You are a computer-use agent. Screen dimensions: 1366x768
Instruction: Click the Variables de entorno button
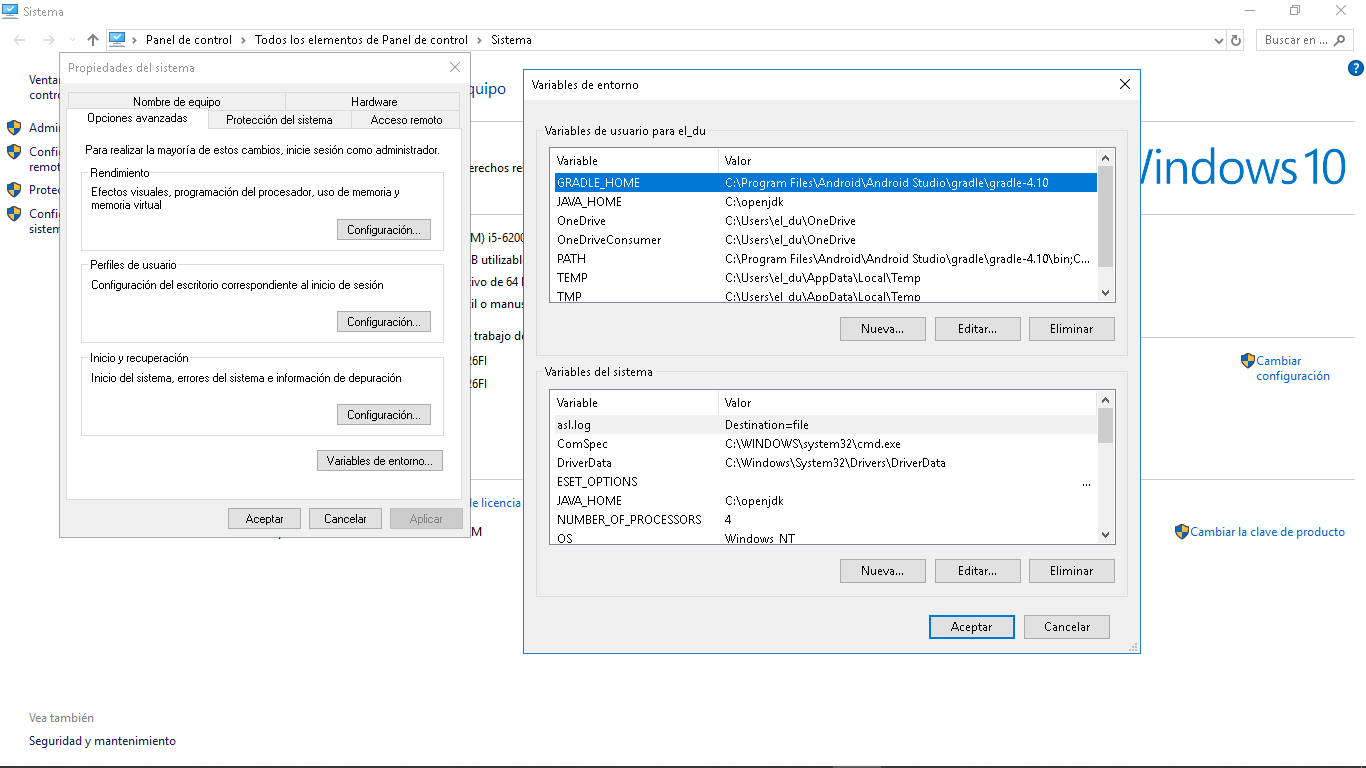tap(380, 460)
